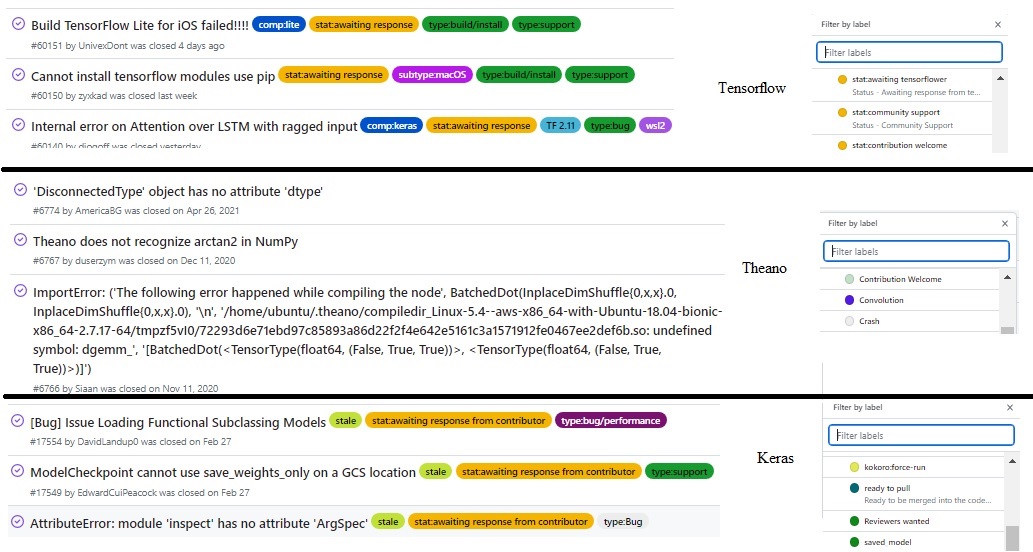Select the Contribution Welcome label option

(910, 279)
